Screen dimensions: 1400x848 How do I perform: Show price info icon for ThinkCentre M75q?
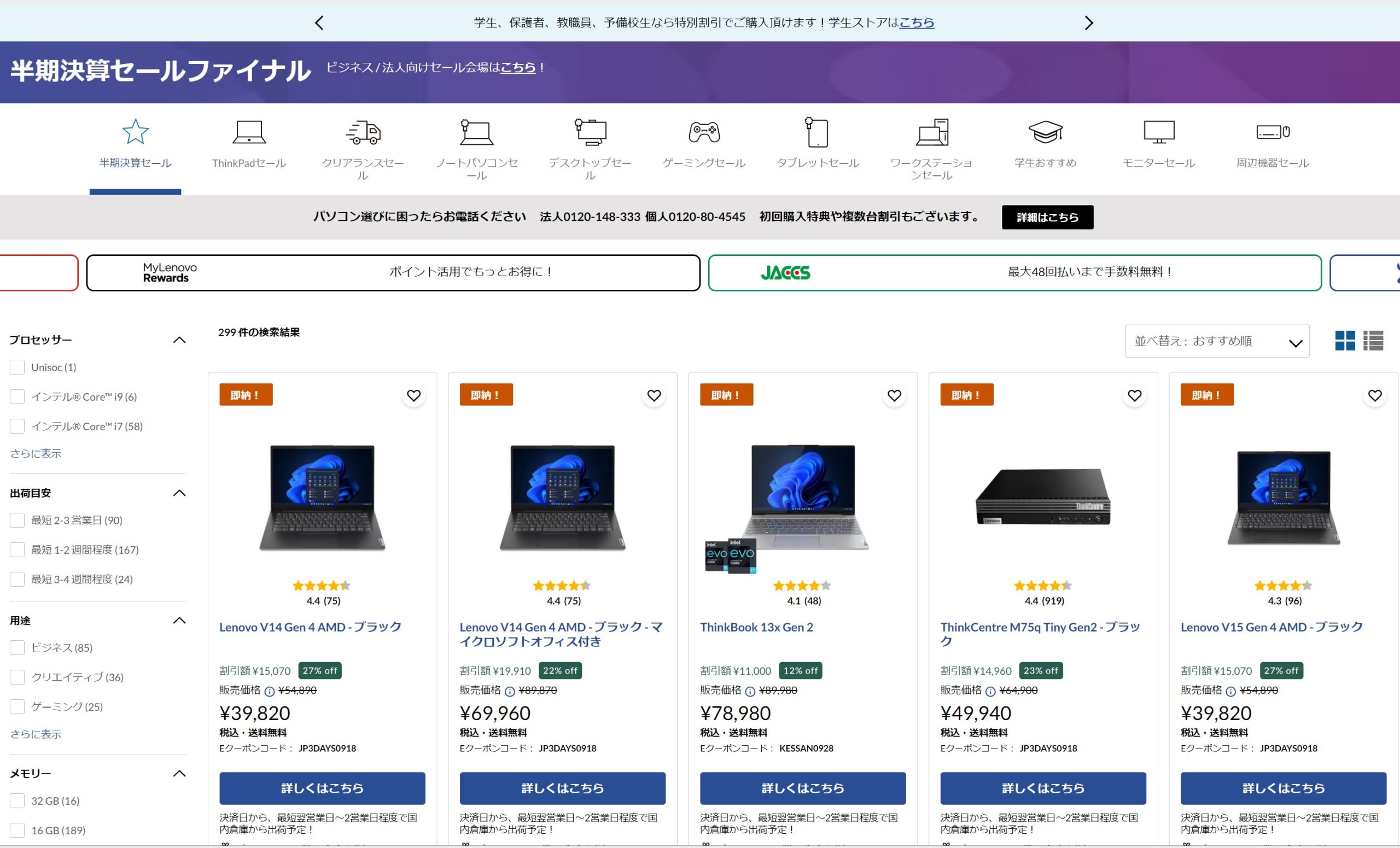tap(991, 691)
